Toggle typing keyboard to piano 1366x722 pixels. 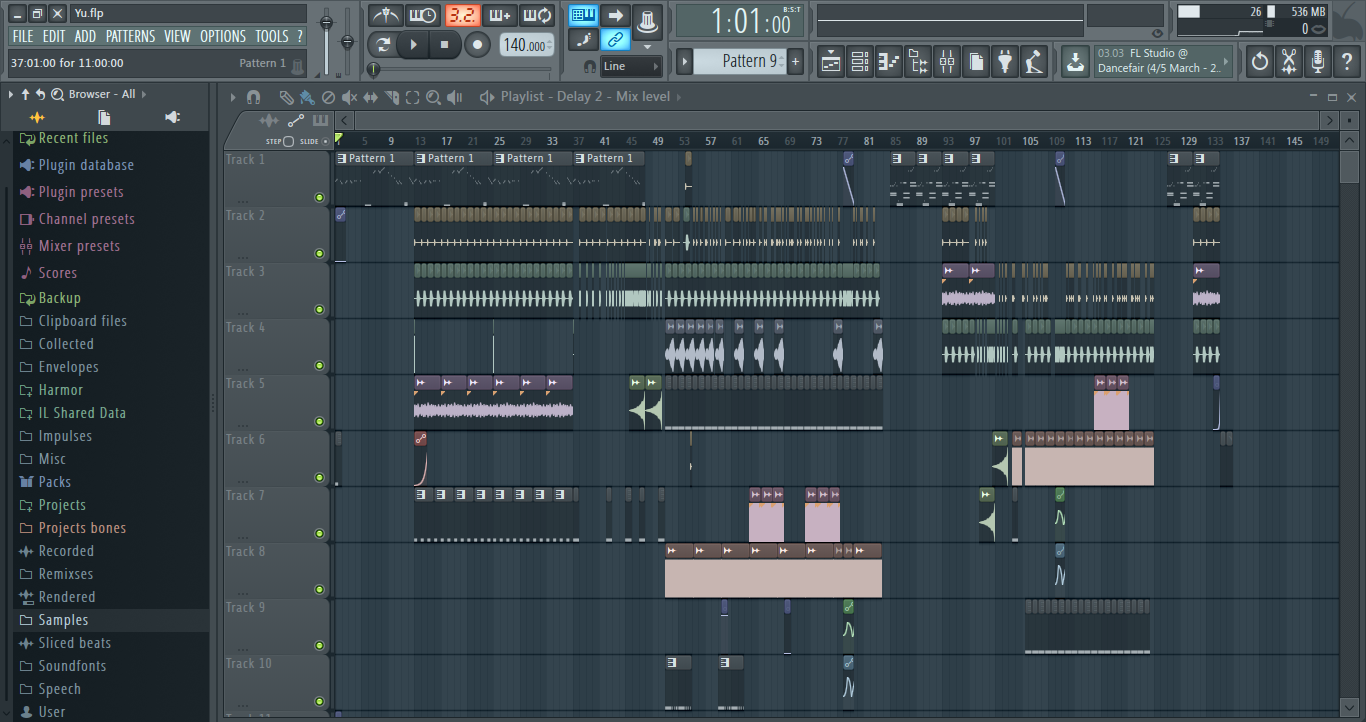(x=584, y=15)
